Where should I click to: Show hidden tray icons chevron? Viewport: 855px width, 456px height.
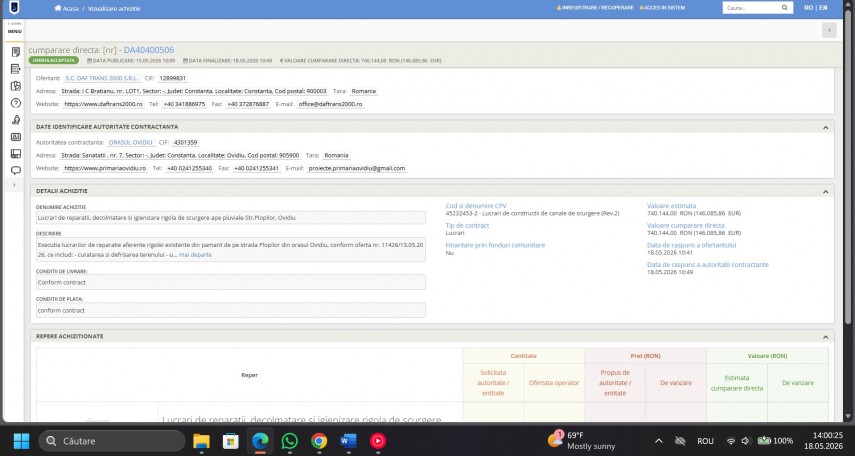point(659,441)
